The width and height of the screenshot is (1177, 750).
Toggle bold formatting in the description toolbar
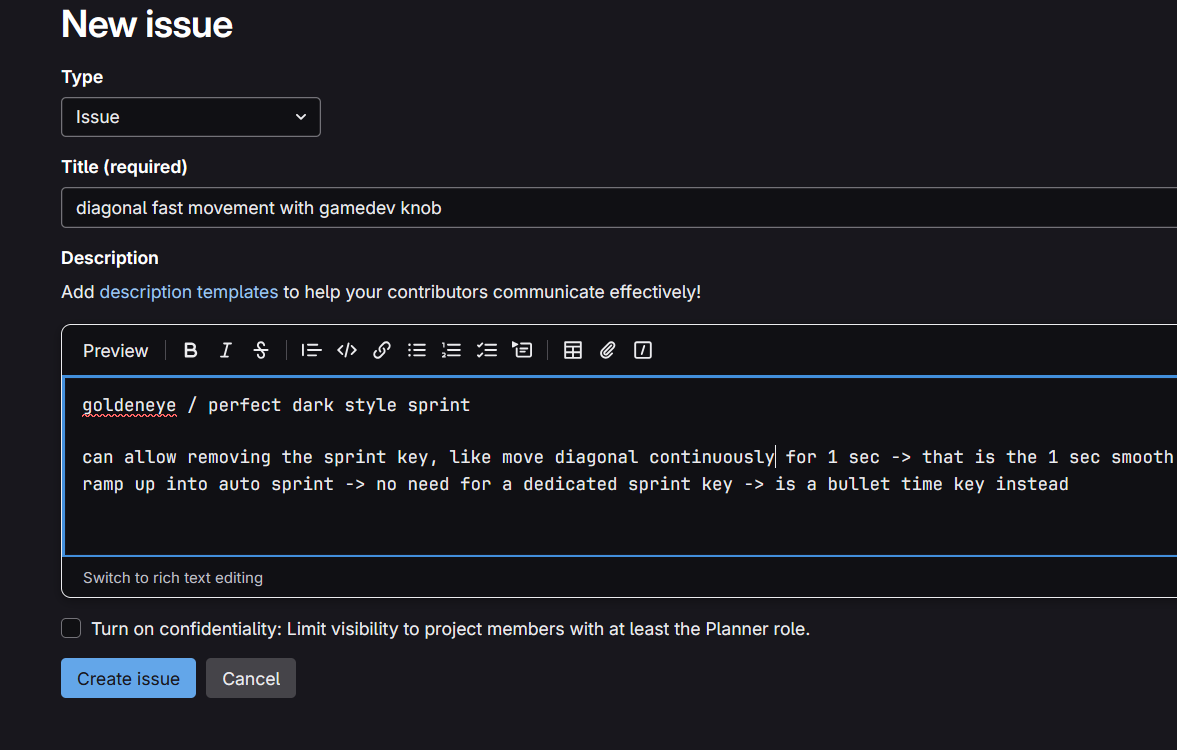point(191,350)
